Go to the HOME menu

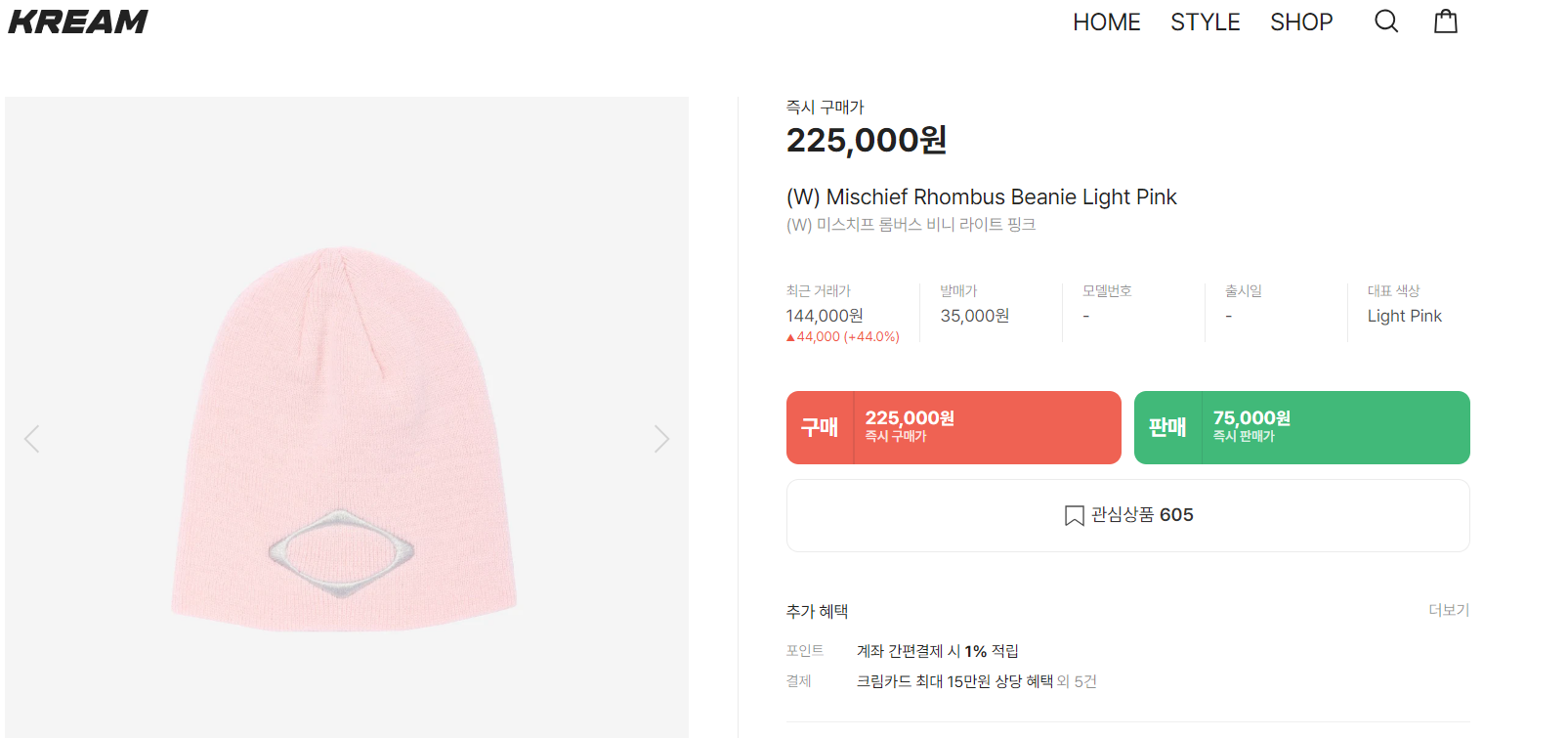coord(1106,22)
